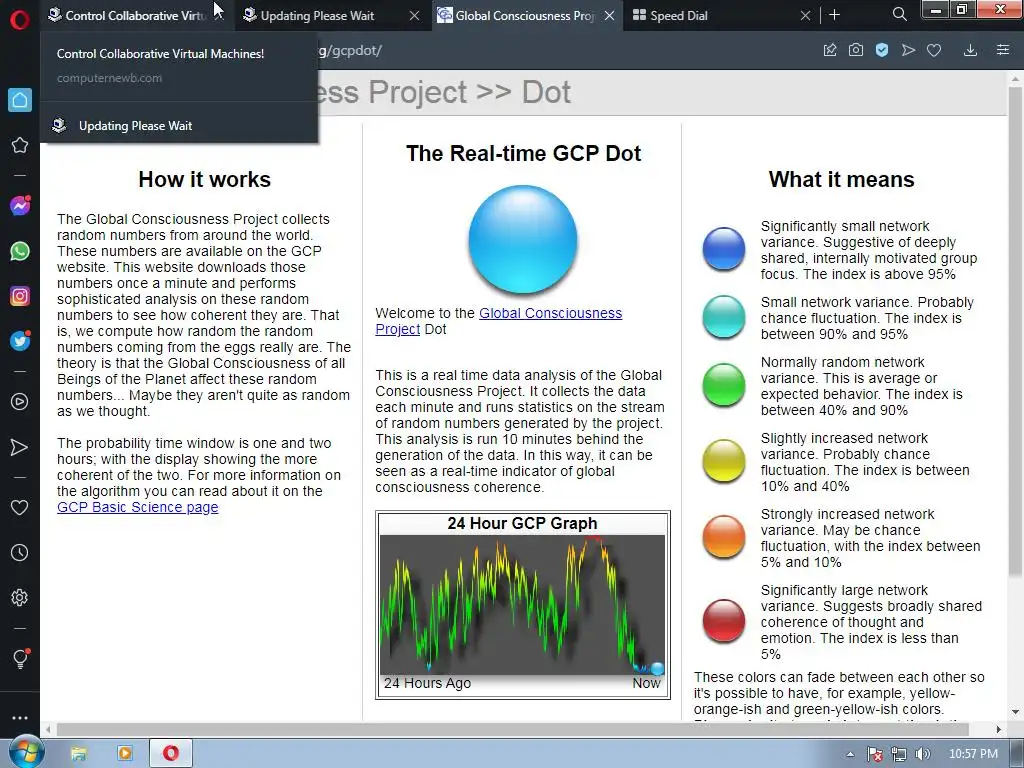Open sidebar three-dots setup menu
This screenshot has height=768, width=1024.
(x=20, y=718)
